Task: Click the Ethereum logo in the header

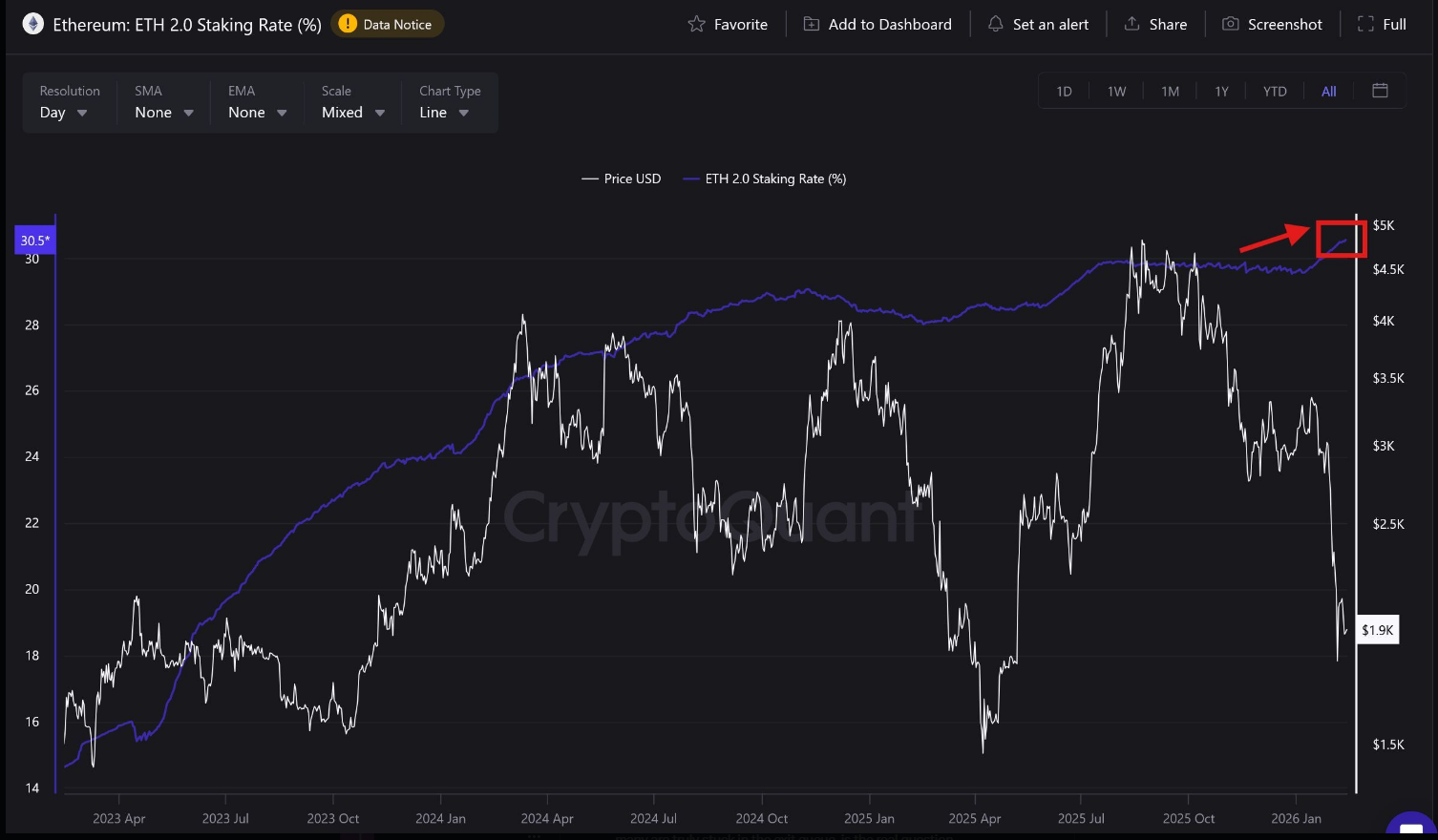Action: tap(32, 23)
